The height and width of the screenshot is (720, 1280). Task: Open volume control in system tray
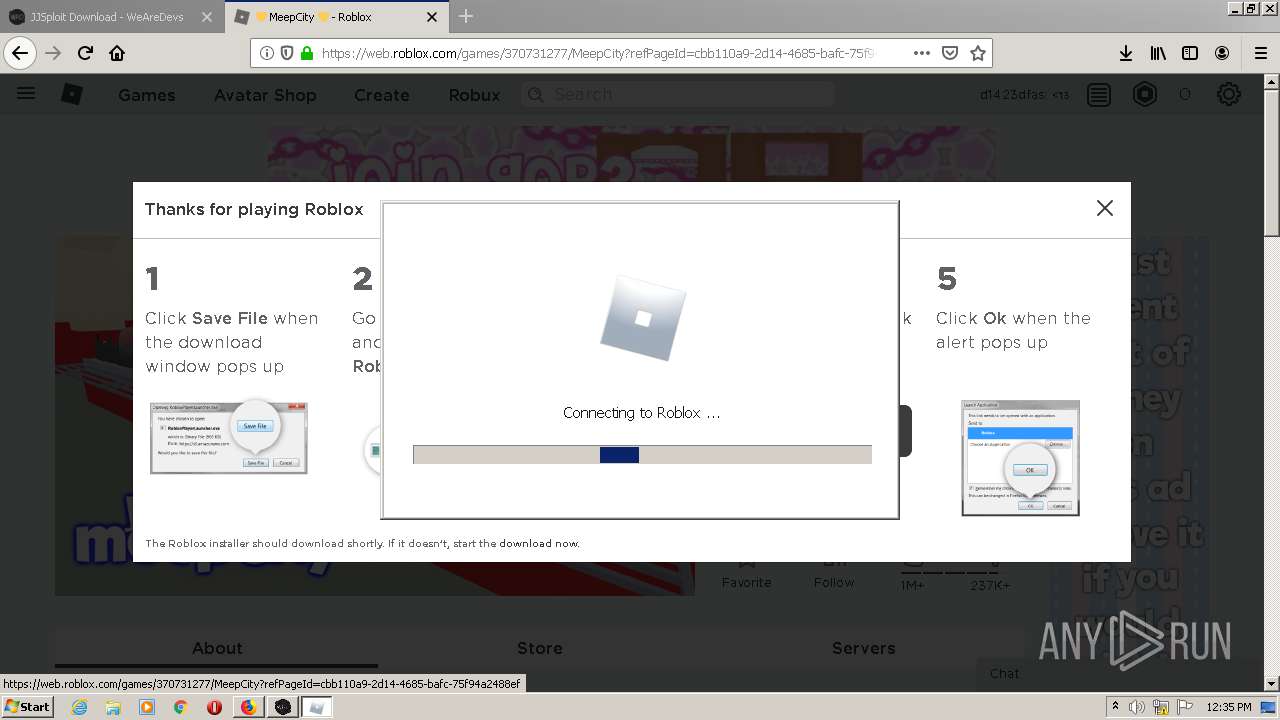click(1137, 707)
